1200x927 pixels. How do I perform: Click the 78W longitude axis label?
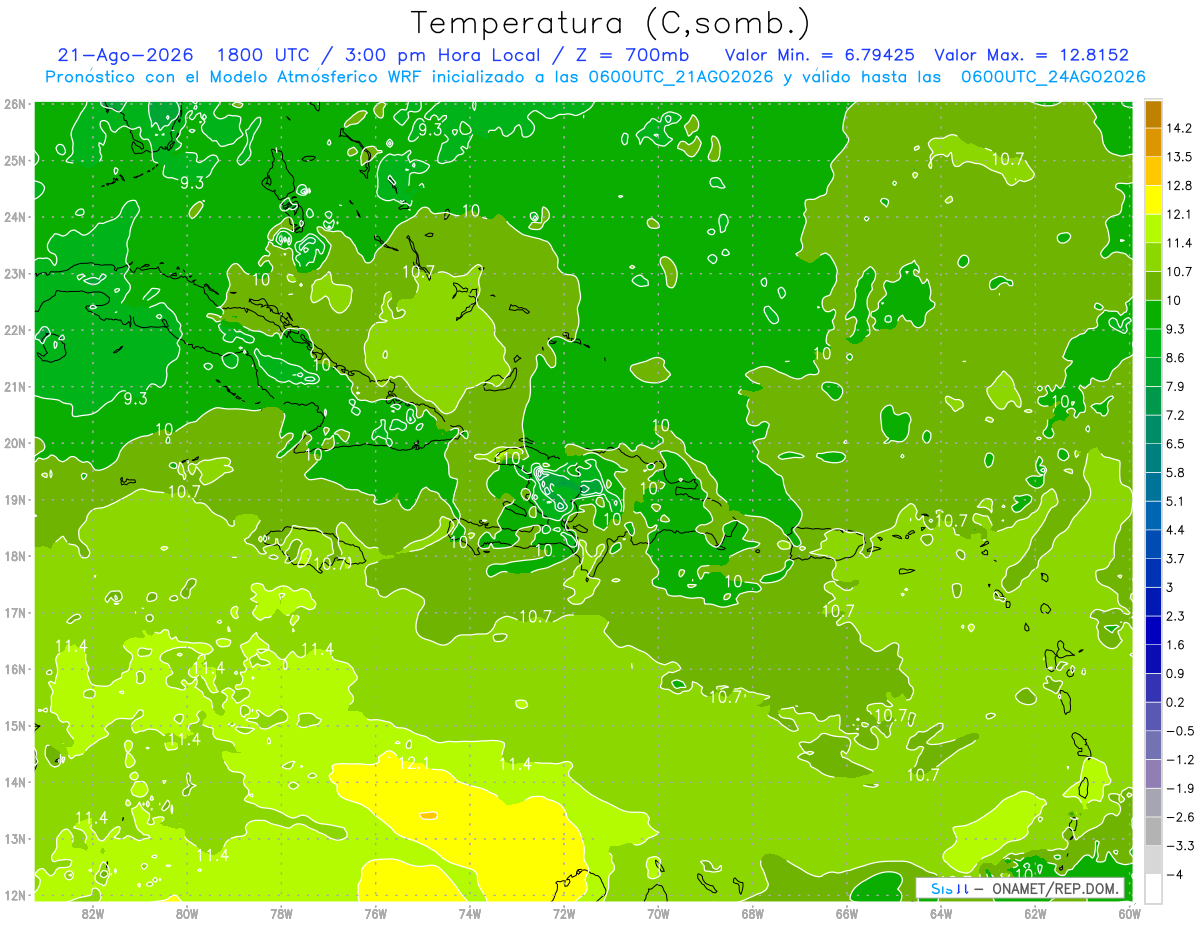281,913
